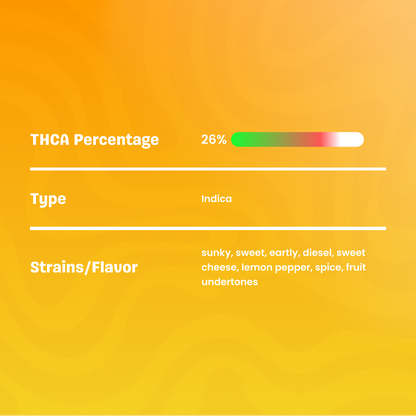Click the THCA Percentage heading

[95, 140]
